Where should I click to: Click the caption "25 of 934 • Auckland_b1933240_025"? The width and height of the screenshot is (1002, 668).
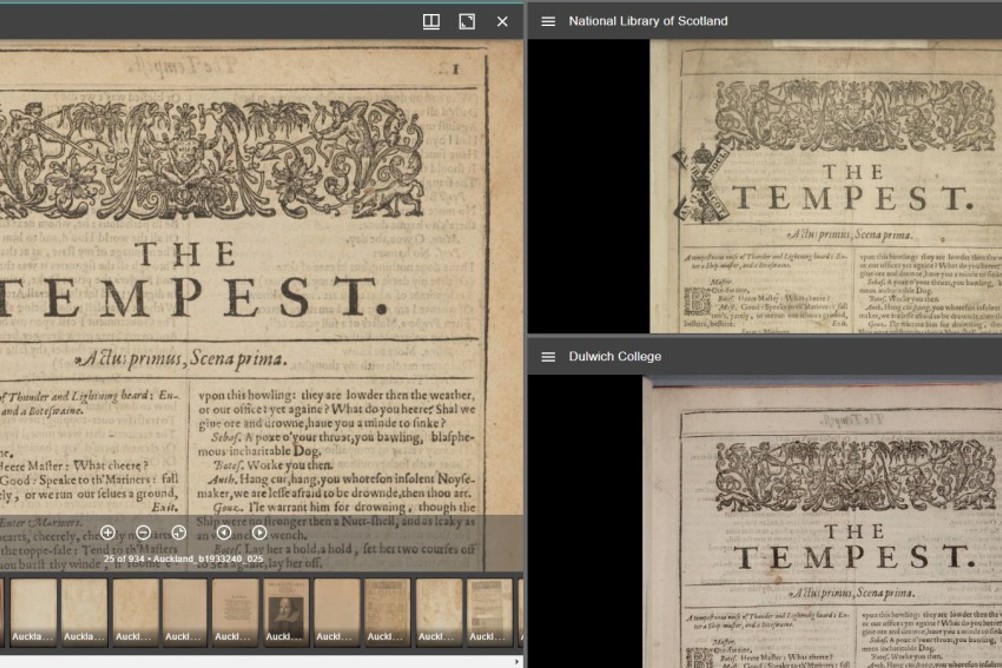coord(183,559)
